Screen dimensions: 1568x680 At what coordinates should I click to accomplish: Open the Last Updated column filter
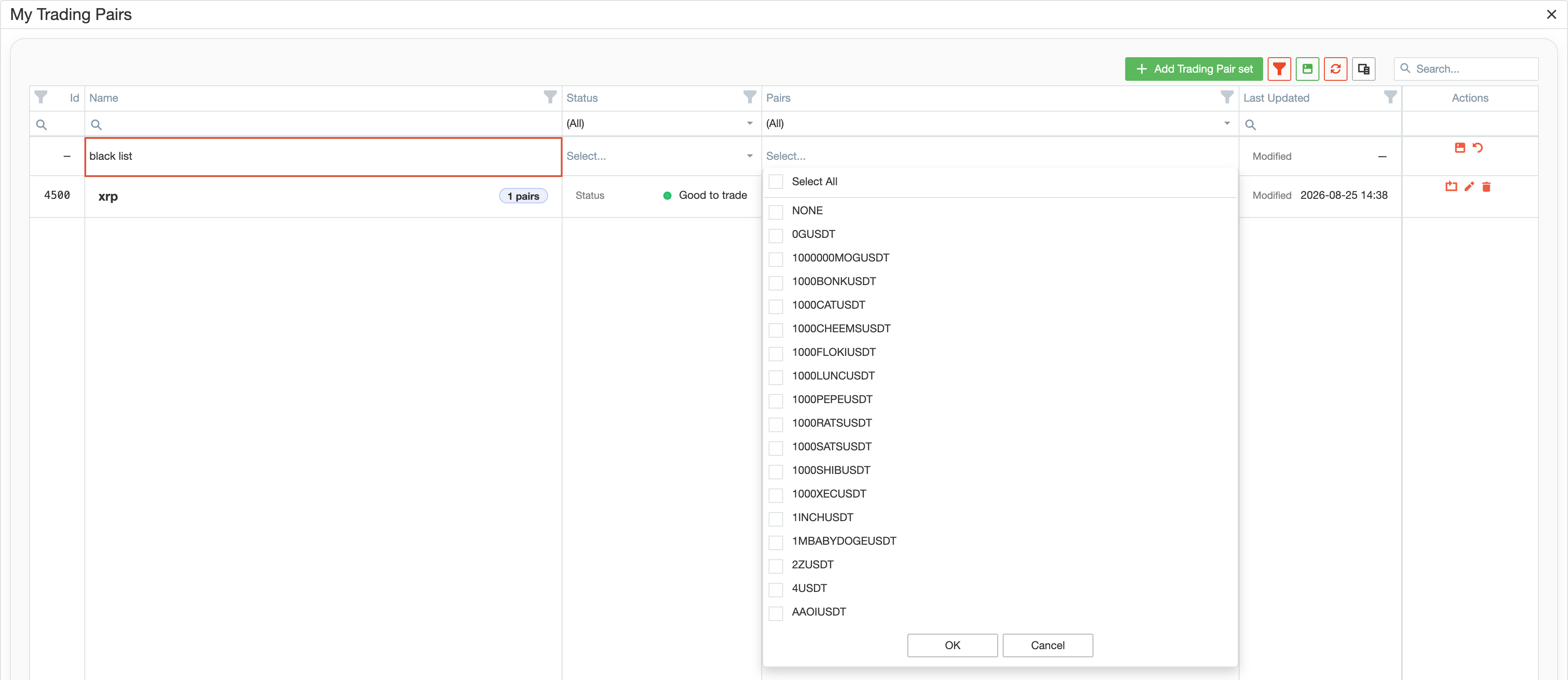pos(1390,98)
